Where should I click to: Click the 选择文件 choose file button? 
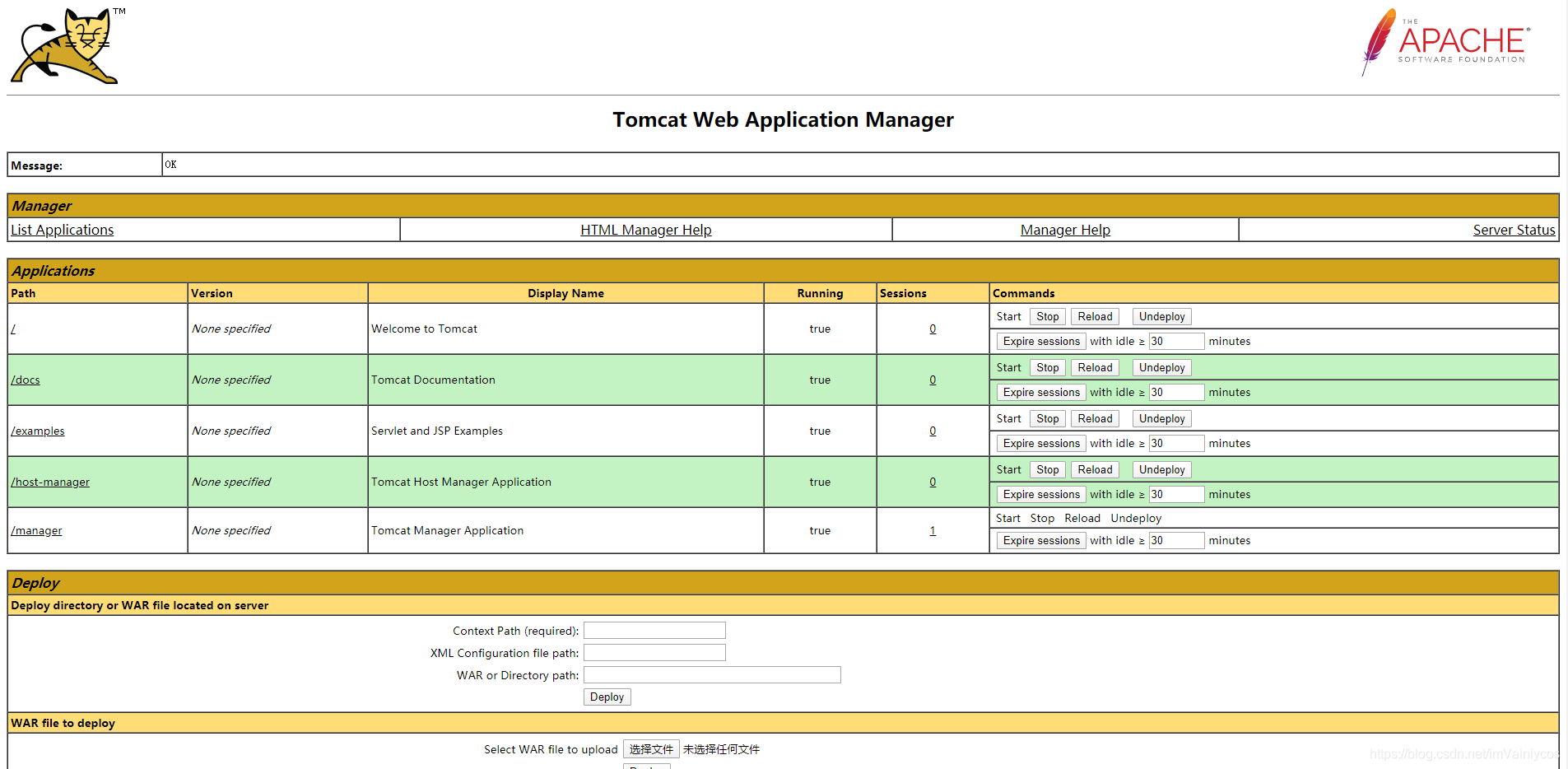click(x=651, y=749)
